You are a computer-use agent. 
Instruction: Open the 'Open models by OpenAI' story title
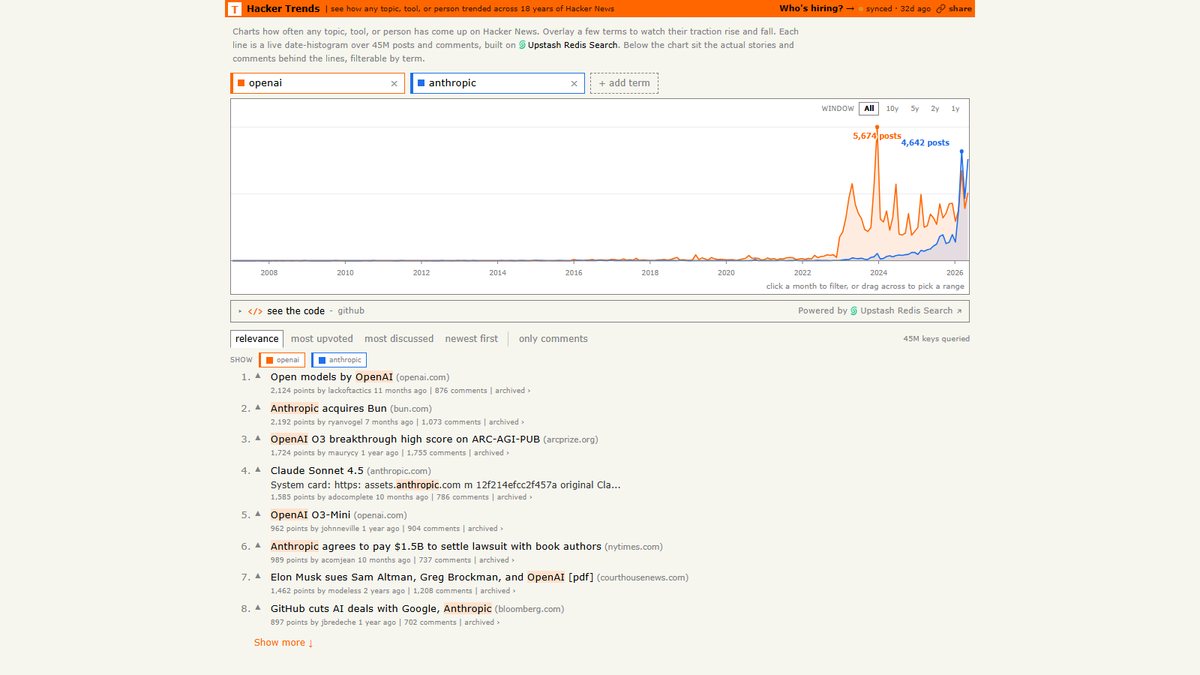pos(332,377)
